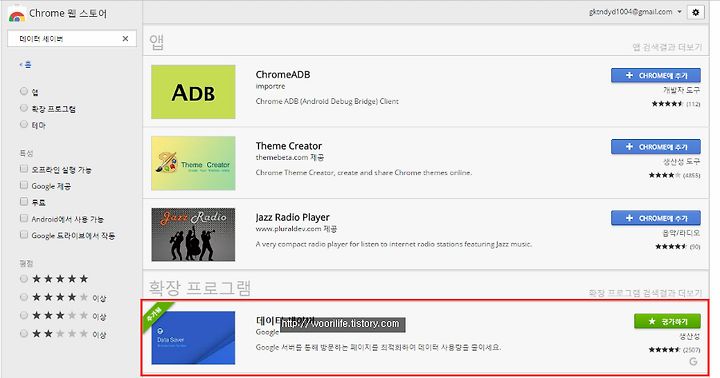
Task: Select the five-star rating filter
Action: tap(24, 278)
